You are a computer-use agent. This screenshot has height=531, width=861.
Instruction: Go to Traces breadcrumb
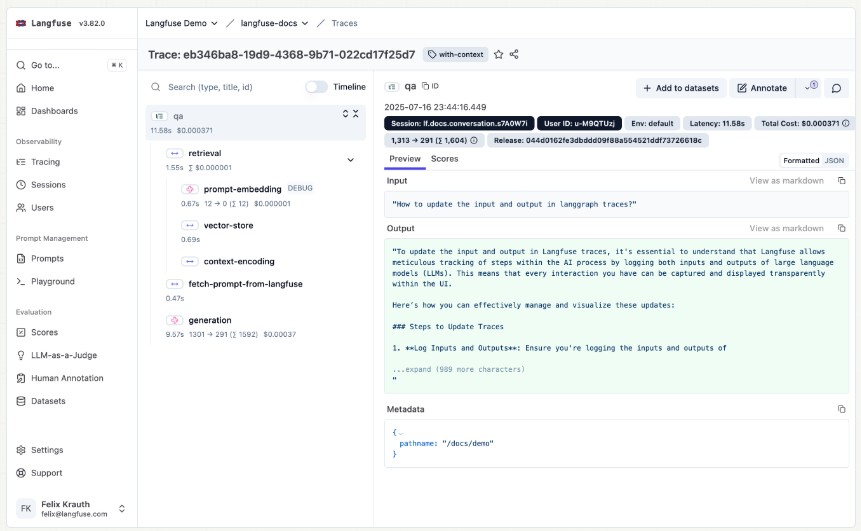tap(344, 23)
